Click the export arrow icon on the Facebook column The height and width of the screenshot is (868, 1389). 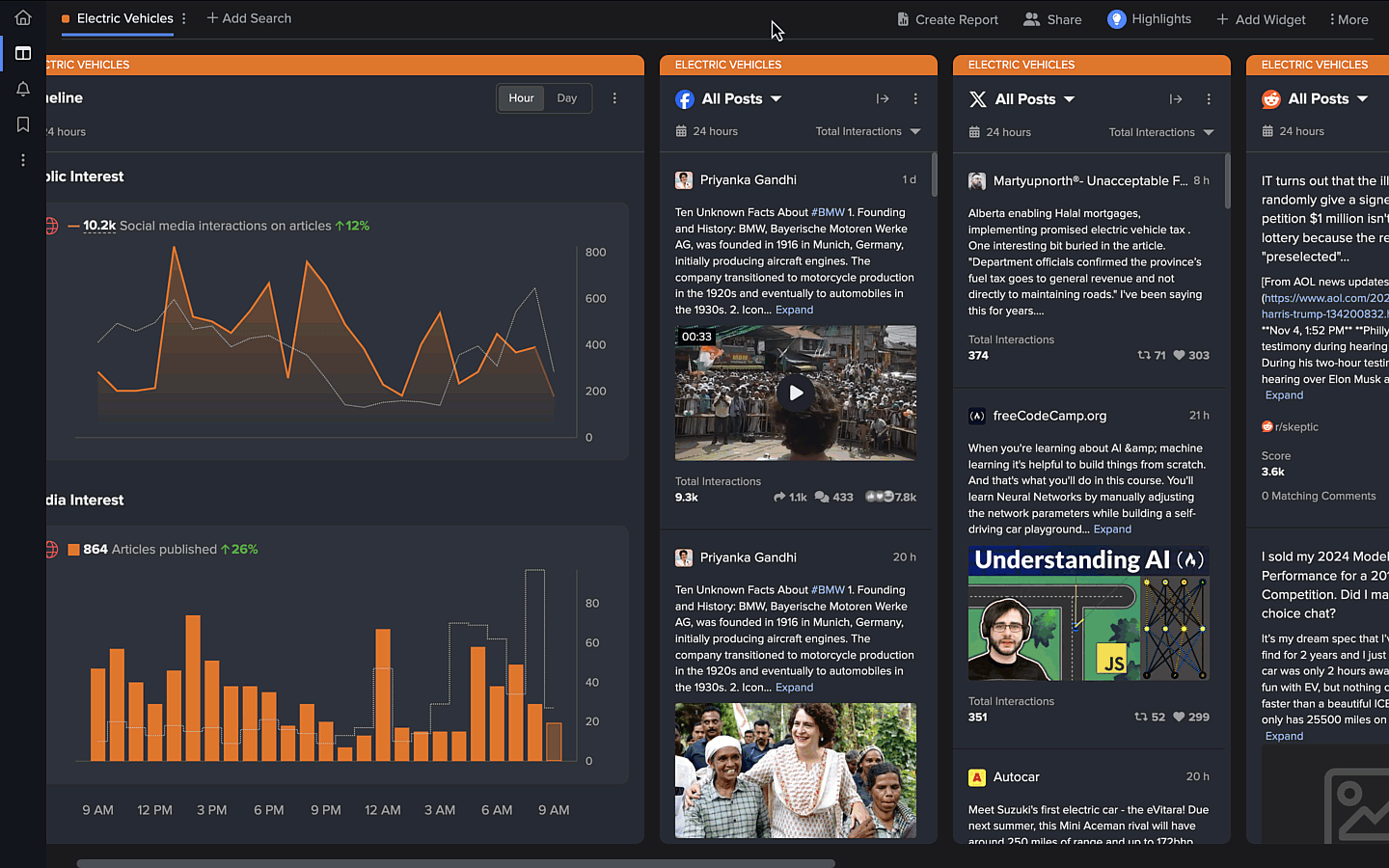882,98
